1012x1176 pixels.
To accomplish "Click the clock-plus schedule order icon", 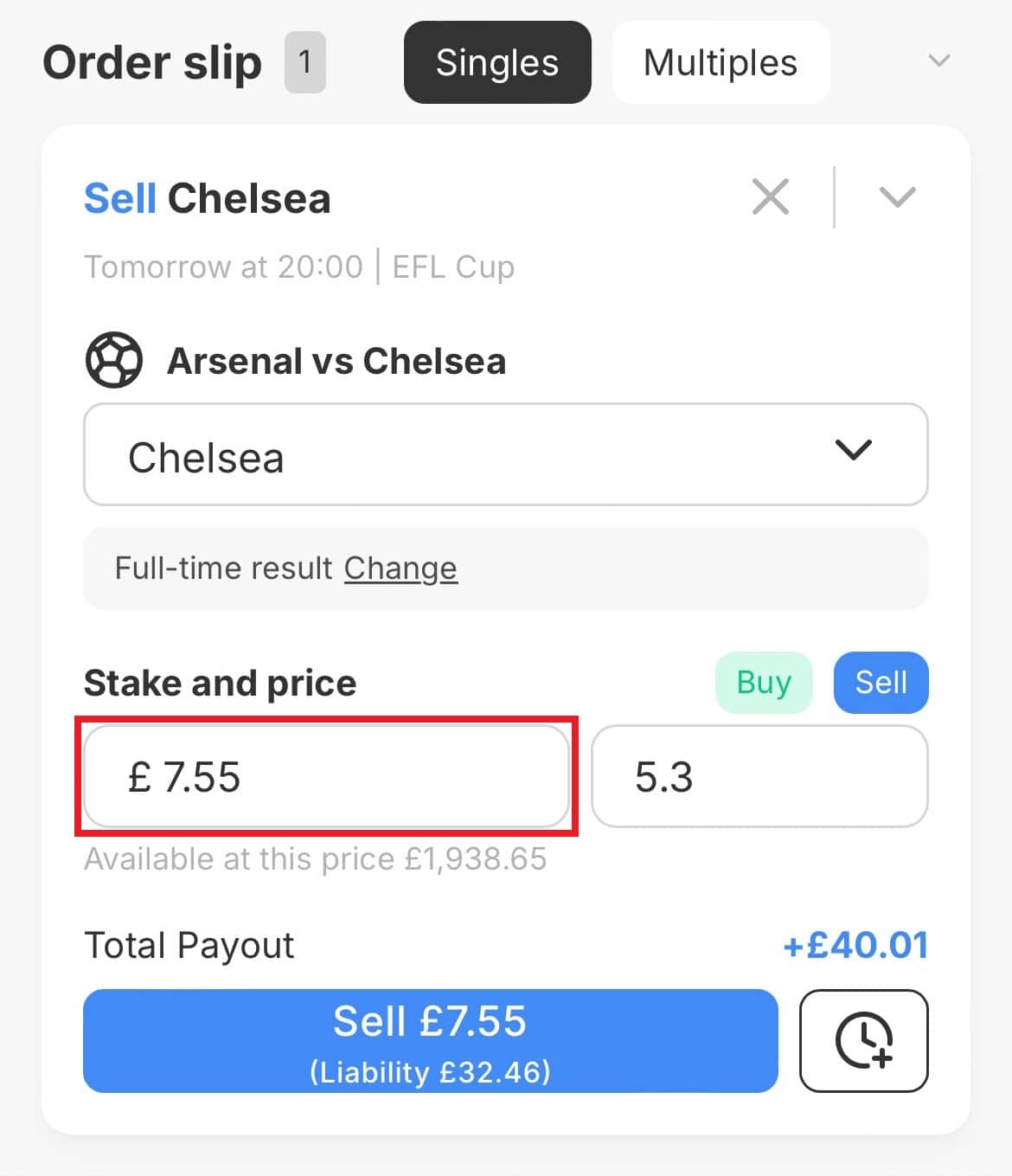I will 863,1041.
